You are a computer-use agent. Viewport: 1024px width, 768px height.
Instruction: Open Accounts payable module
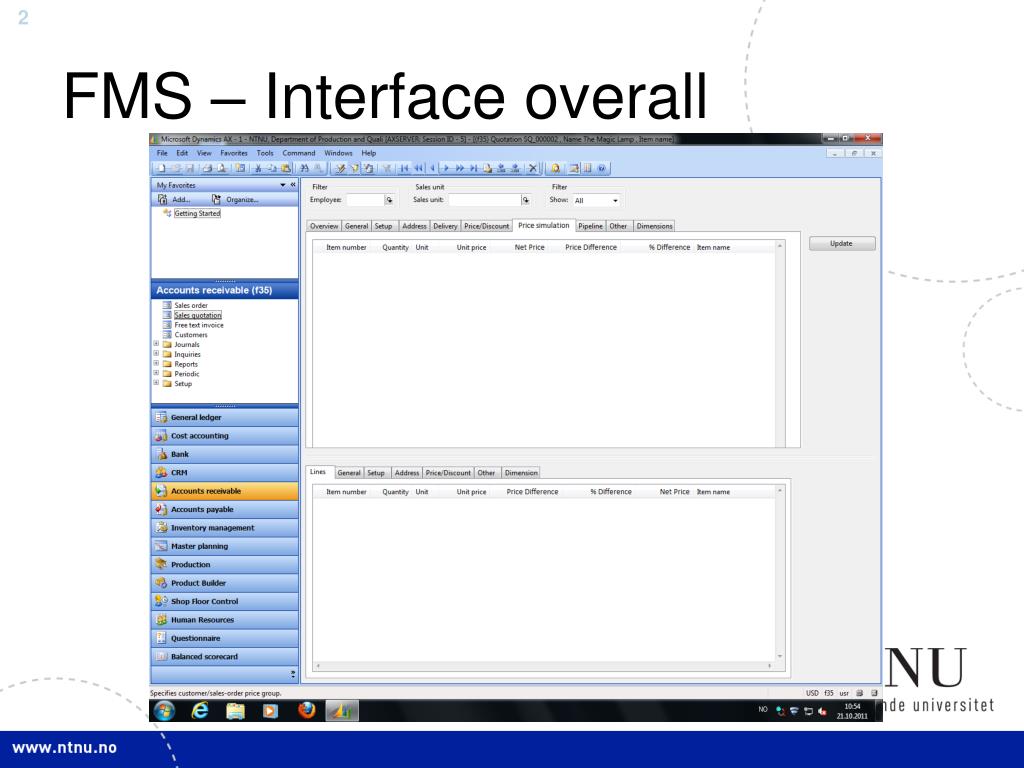pos(225,509)
